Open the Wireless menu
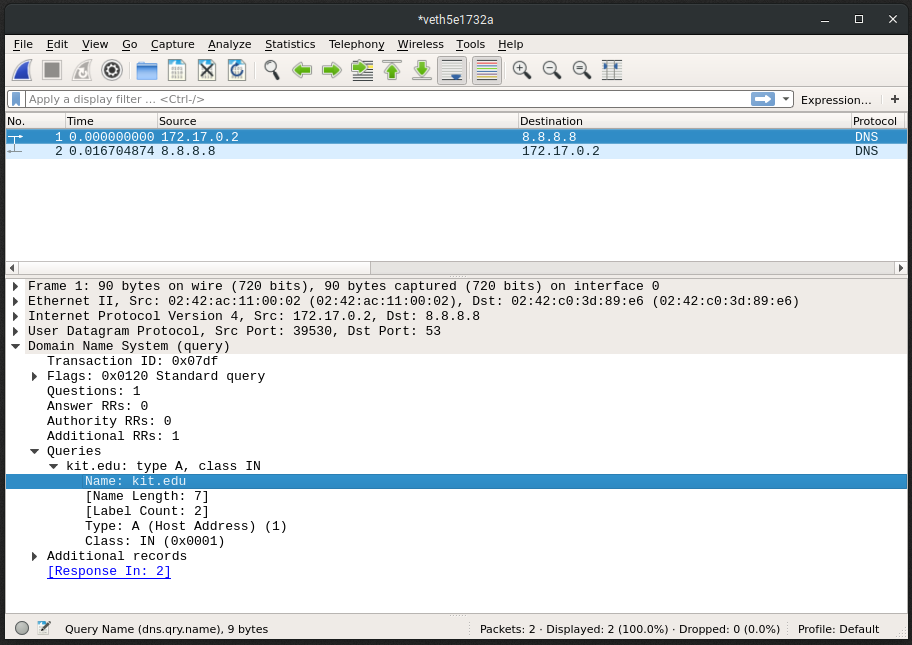The height and width of the screenshot is (645, 912). pyautogui.click(x=421, y=44)
